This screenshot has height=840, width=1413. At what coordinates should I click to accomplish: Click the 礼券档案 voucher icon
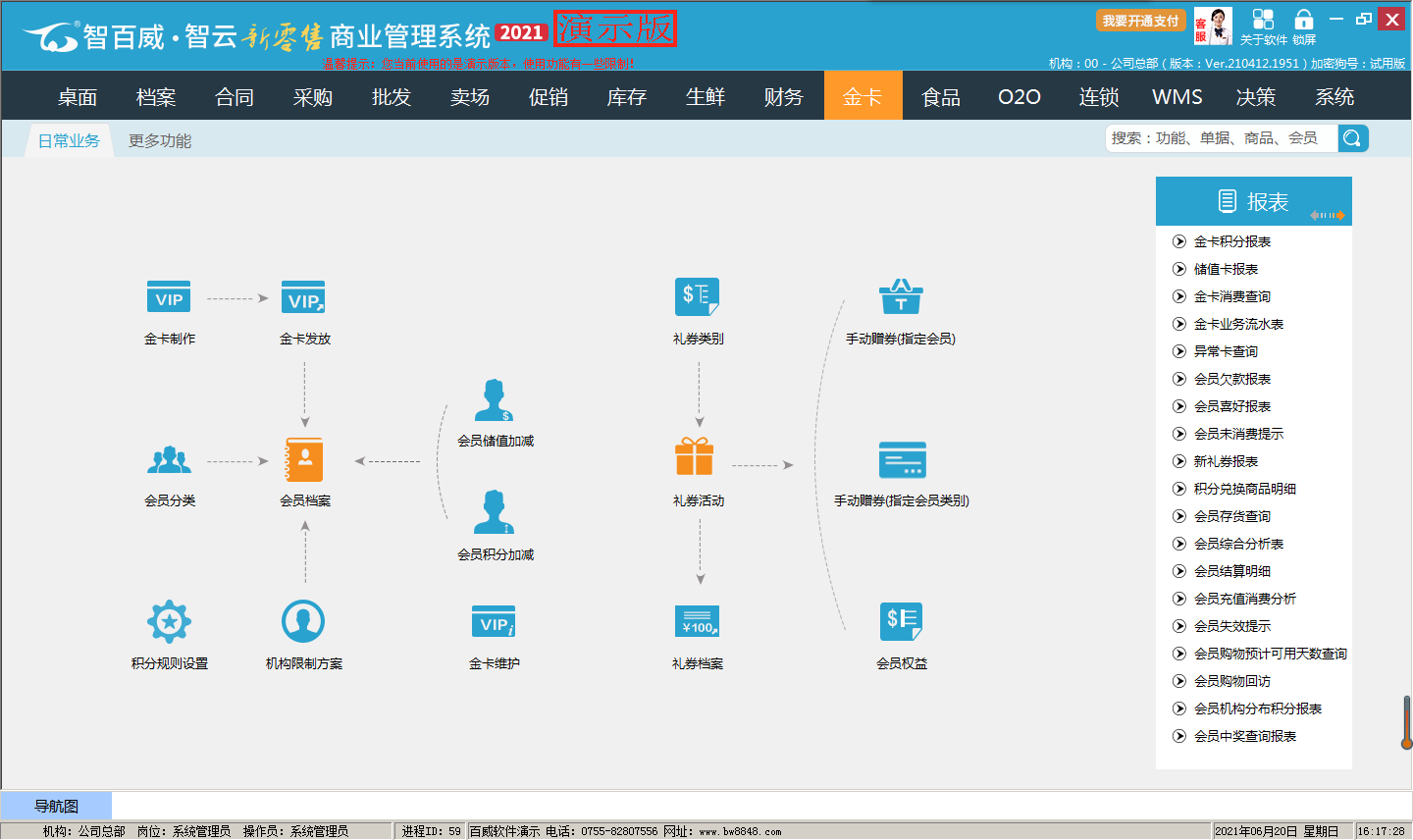pos(698,621)
